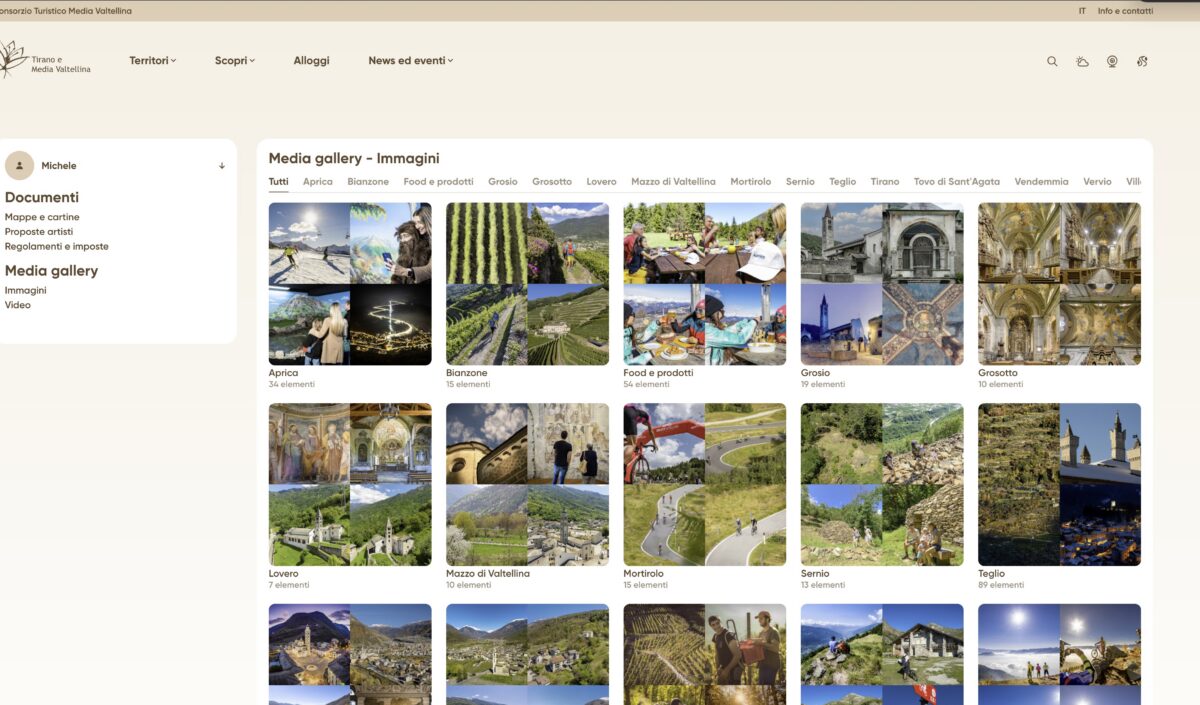Viewport: 1200px width, 705px height.
Task: Click the '7 elementi' count text
Action: [289, 585]
